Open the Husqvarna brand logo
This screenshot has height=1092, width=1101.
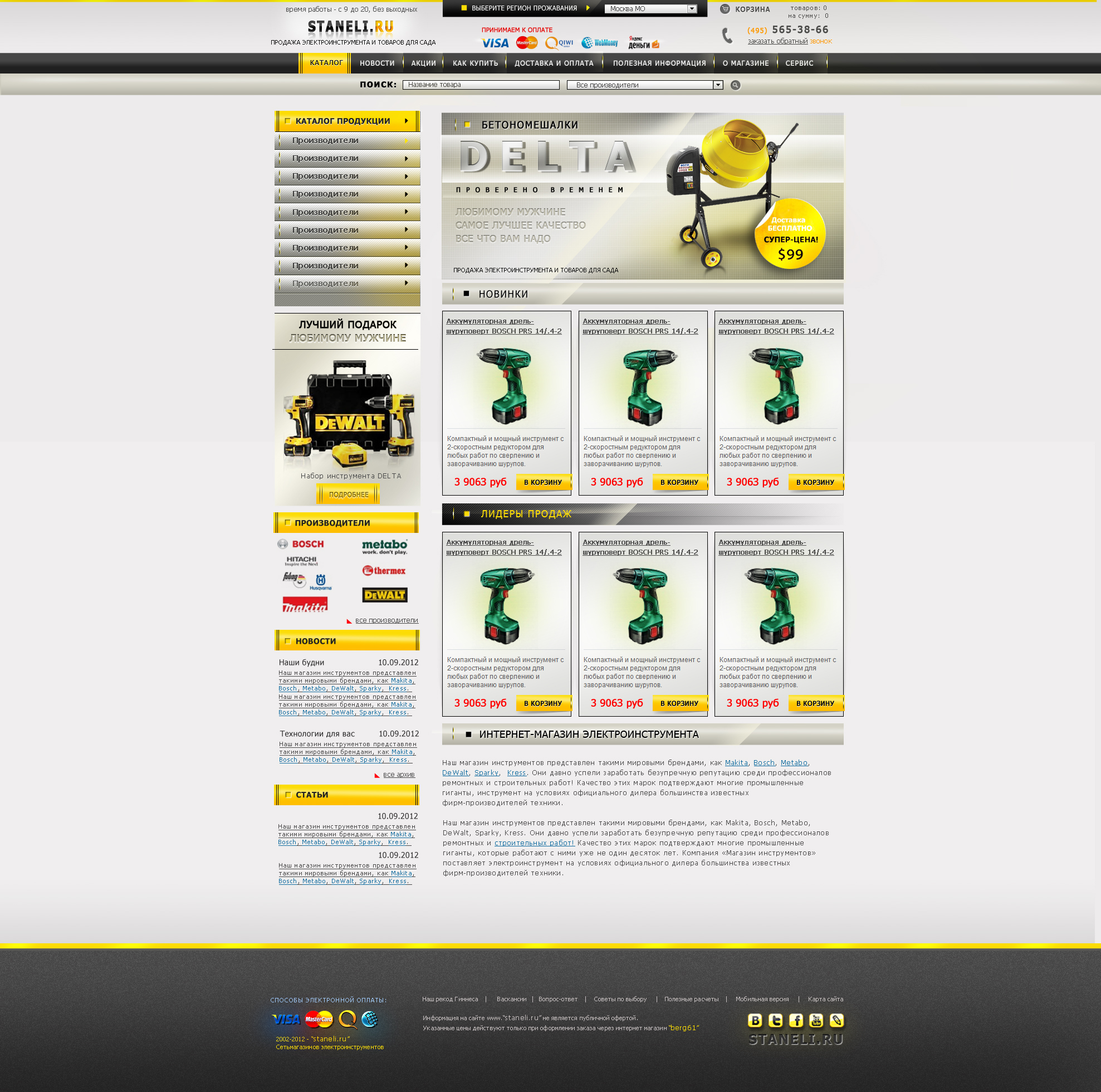coord(320,582)
